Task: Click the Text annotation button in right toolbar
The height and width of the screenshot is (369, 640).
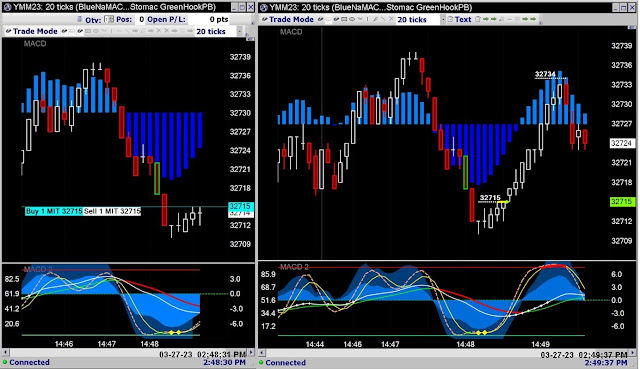Action: click(x=463, y=19)
